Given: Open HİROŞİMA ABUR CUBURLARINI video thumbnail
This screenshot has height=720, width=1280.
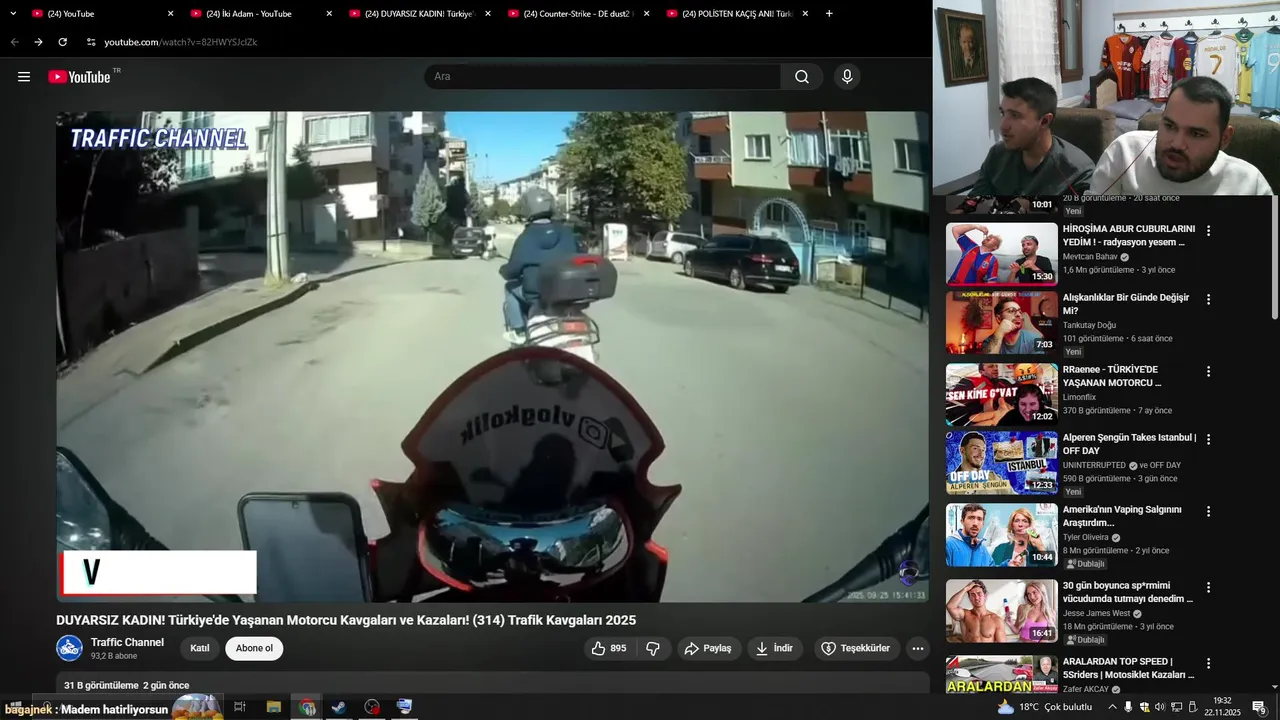Looking at the screenshot, I should click(1001, 254).
